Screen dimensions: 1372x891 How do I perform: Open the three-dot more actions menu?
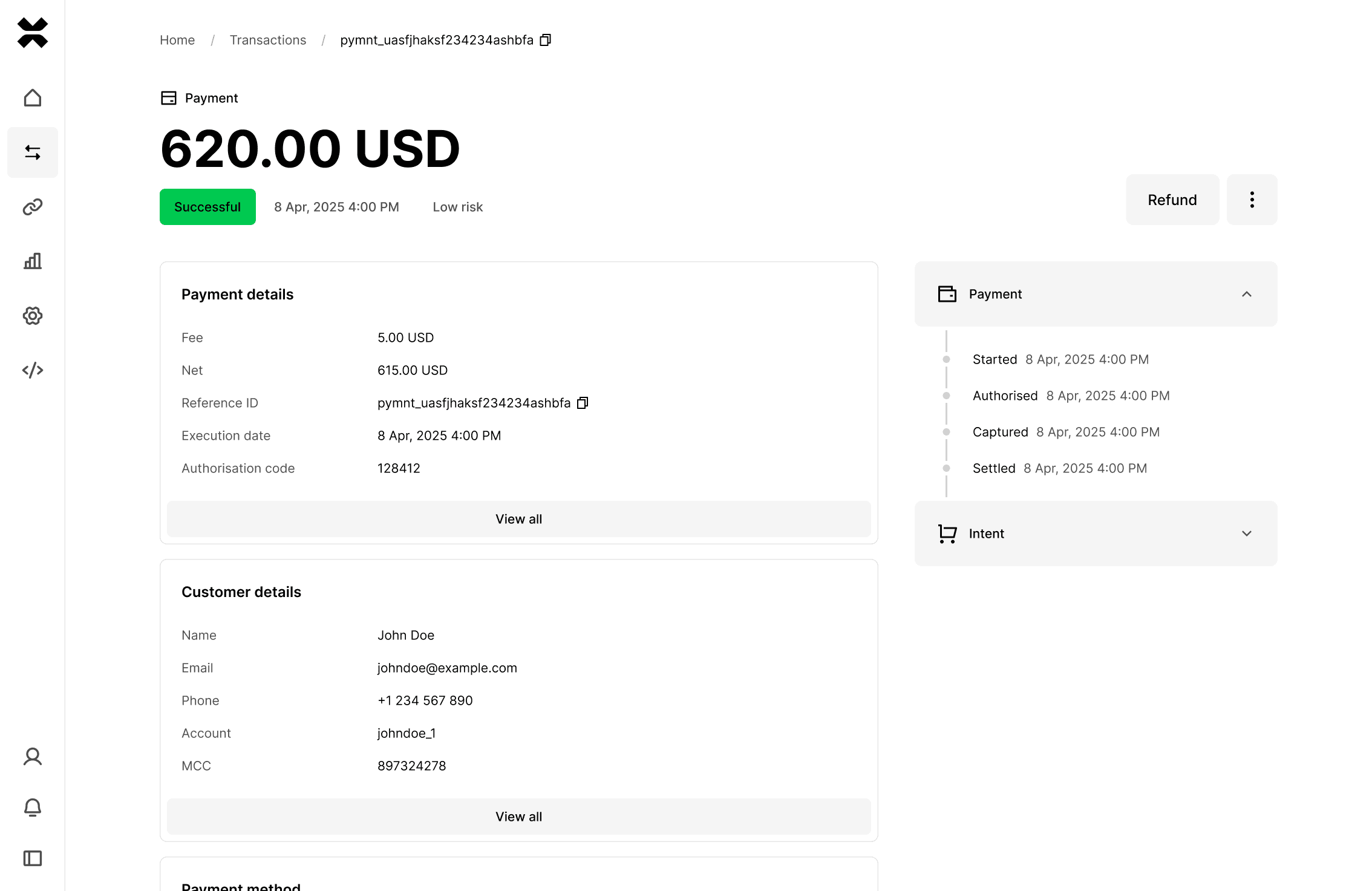point(1252,200)
